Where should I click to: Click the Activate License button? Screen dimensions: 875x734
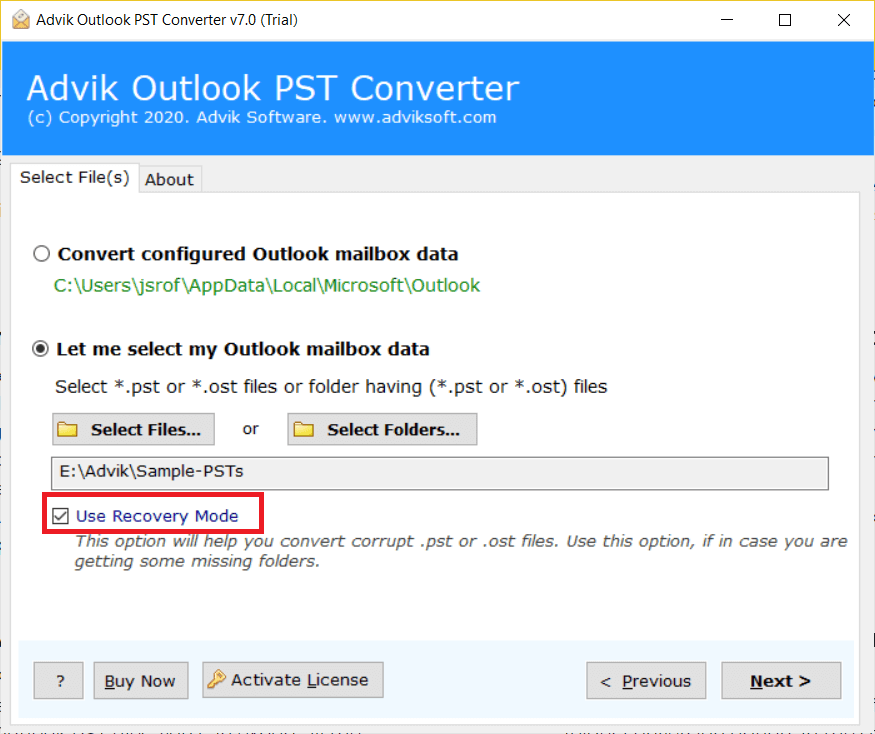292,680
